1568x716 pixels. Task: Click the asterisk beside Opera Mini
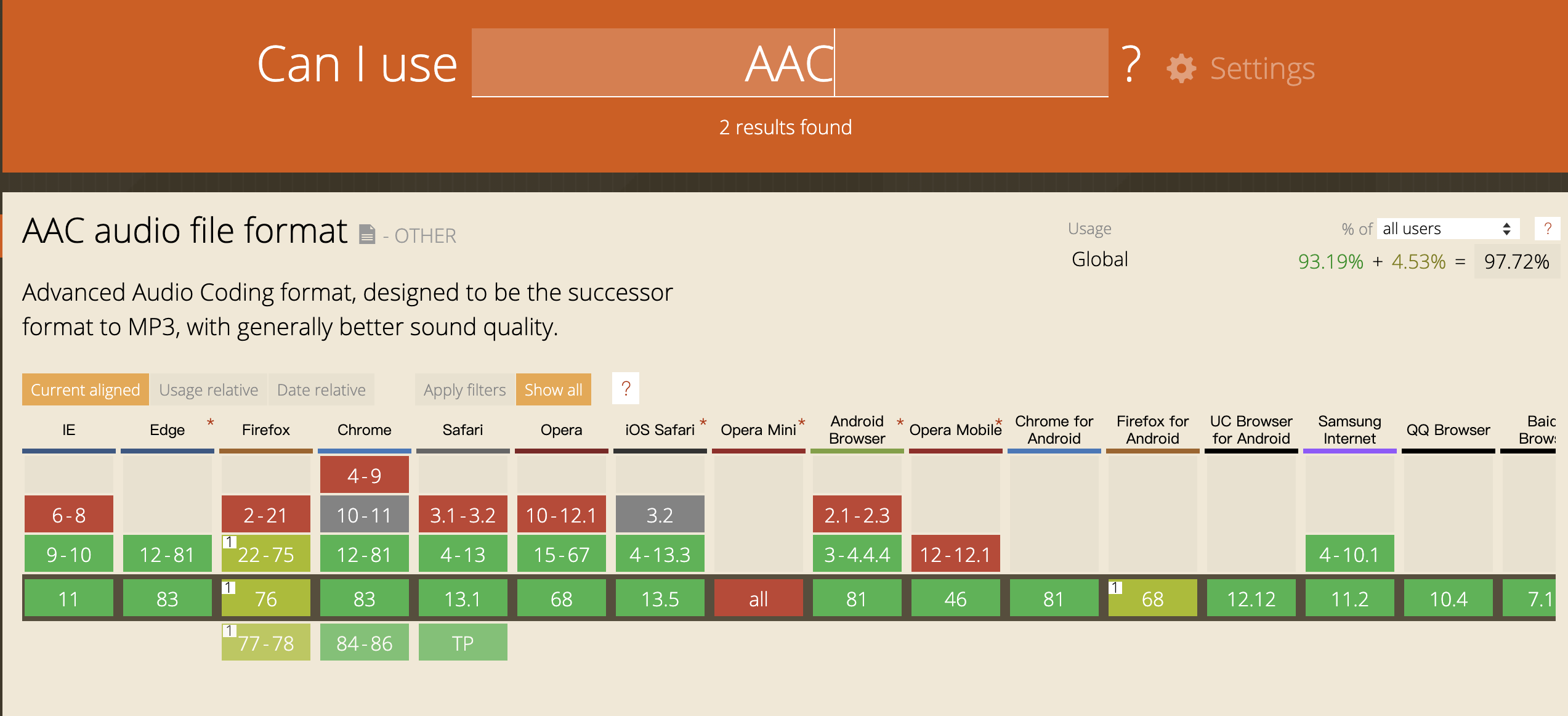[x=802, y=422]
